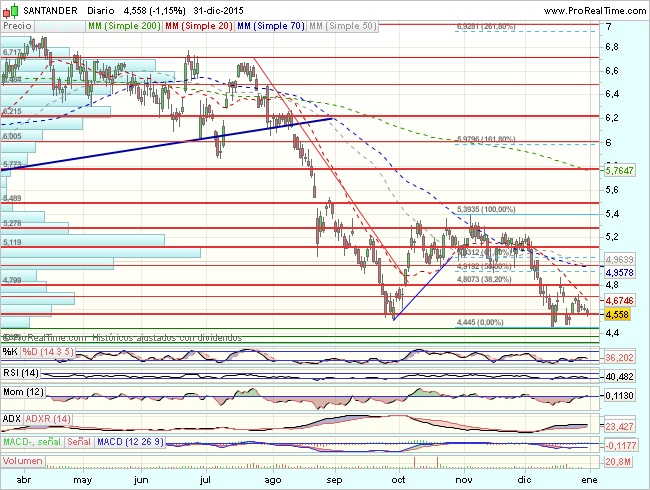
Task: Click the Señal label in MACD panel
Action: click(79, 442)
